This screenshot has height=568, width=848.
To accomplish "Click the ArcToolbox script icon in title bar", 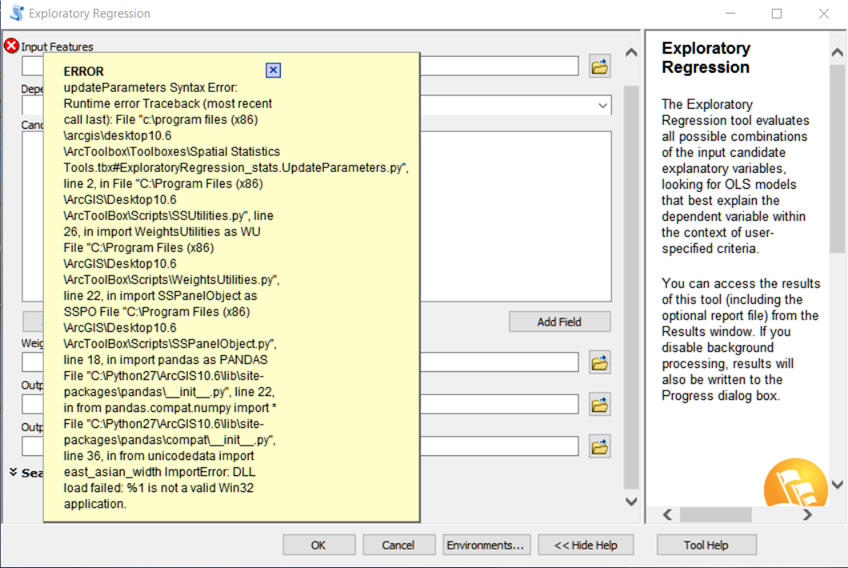I will (17, 13).
